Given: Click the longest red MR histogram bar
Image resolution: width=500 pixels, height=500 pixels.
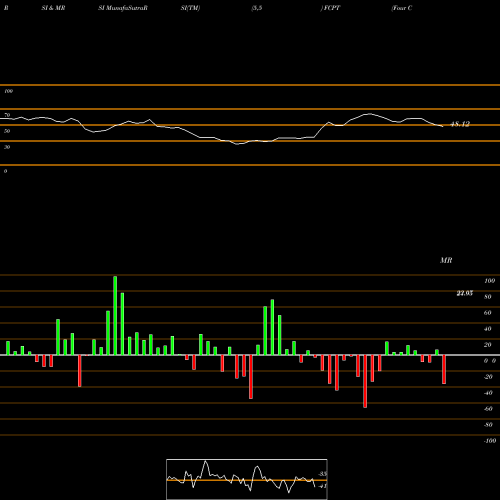Looking at the screenshot, I should 365,381.
